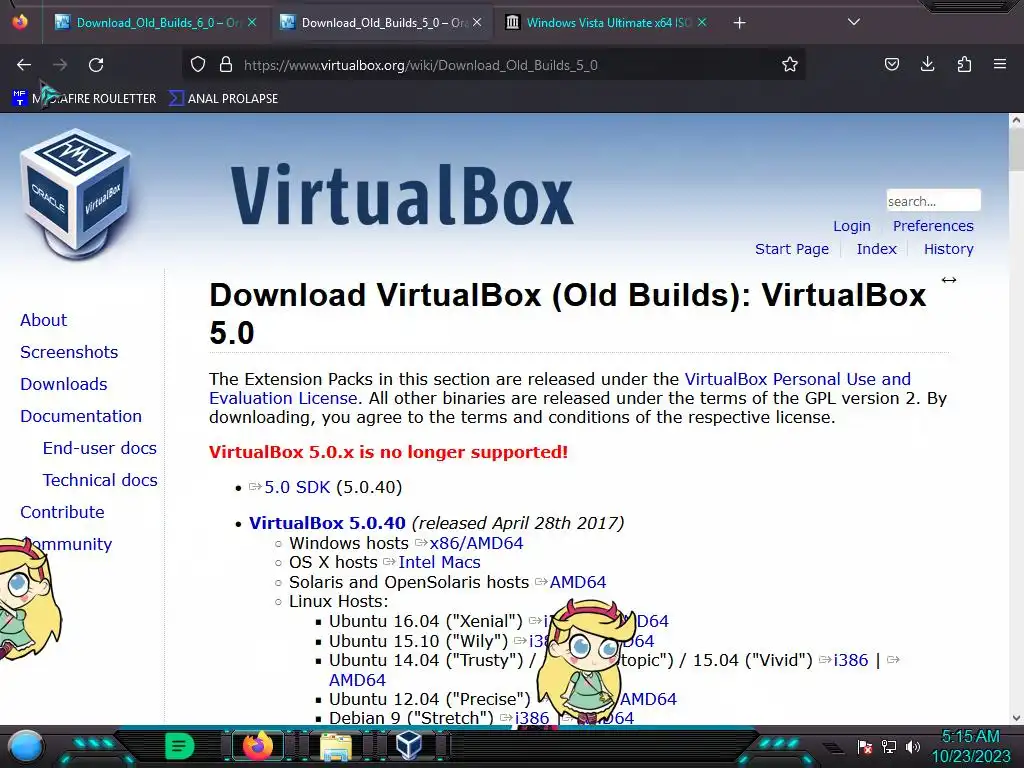Open the Start orb on the taskbar
Screen dimensions: 1024x768
tap(26, 746)
